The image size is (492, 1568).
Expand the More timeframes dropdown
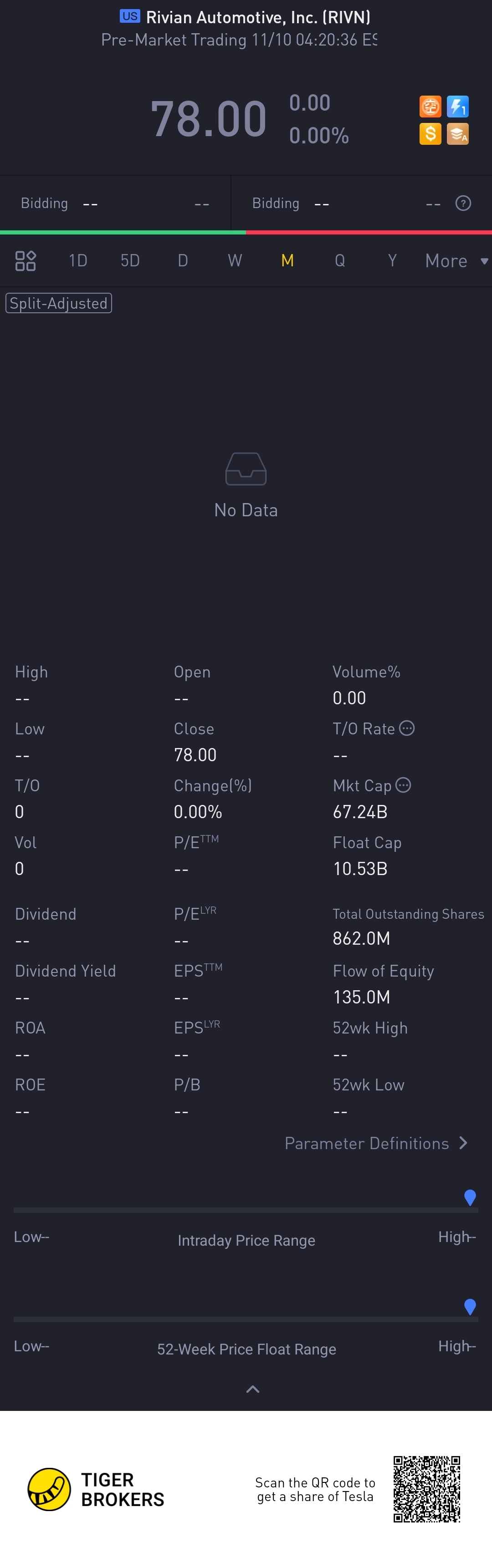(456, 261)
